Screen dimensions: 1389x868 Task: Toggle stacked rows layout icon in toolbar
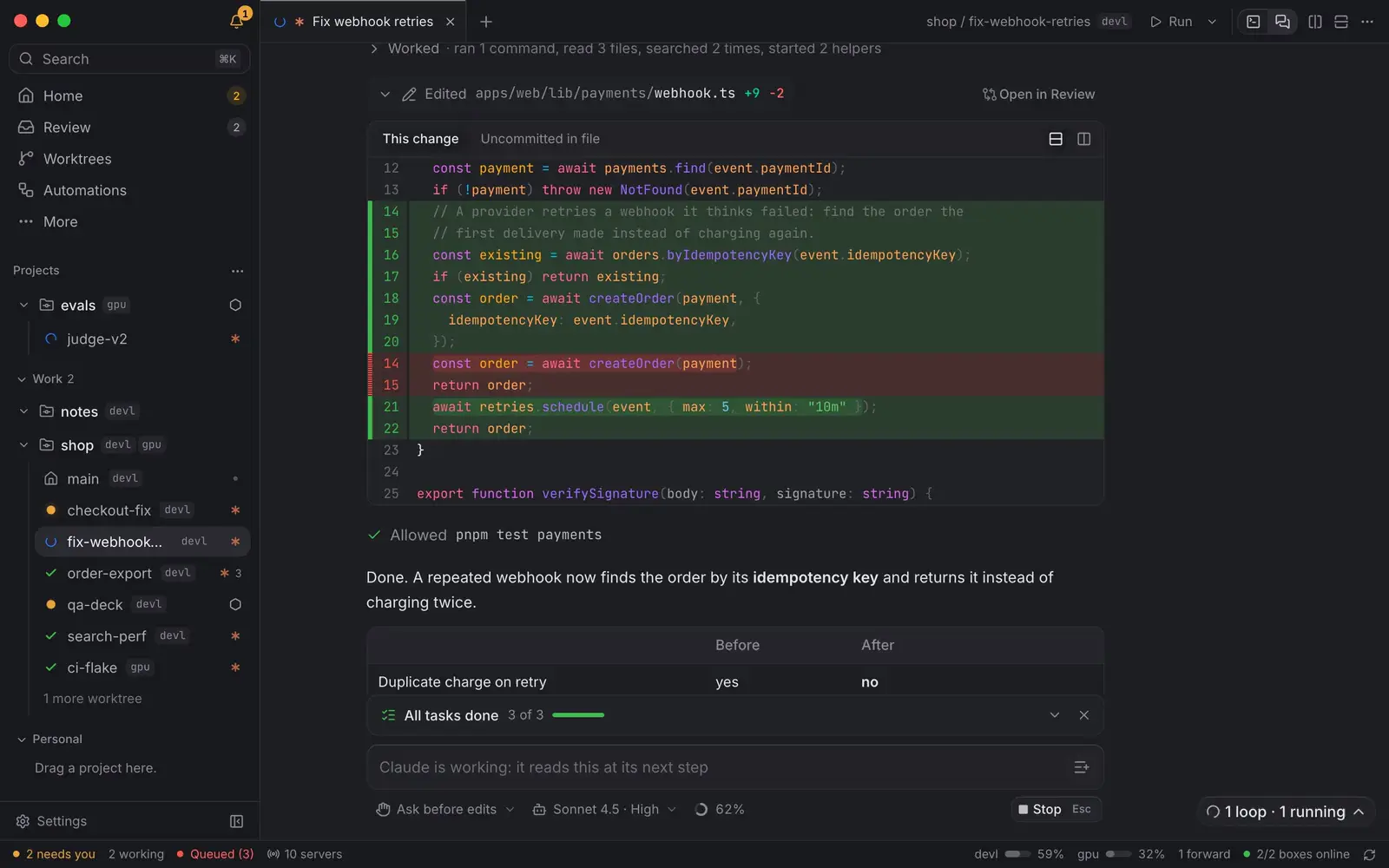(x=1341, y=22)
